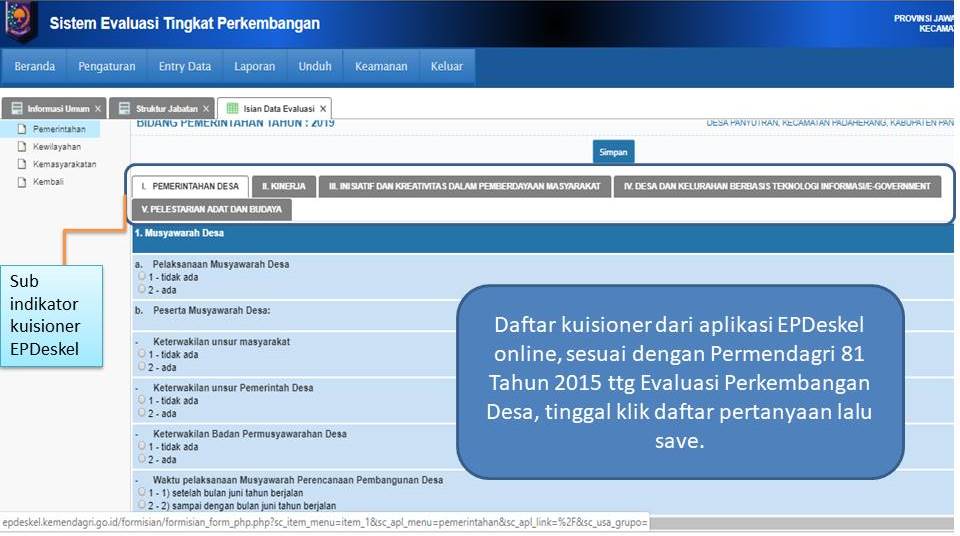This screenshot has width=960, height=536.
Task: Click the 'Sistem Evaluasi Tingkat Perkembangan' title
Action: pyautogui.click(x=184, y=23)
